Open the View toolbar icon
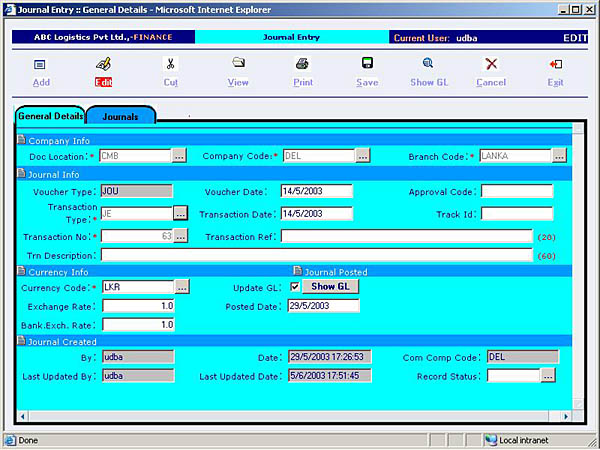 point(238,64)
